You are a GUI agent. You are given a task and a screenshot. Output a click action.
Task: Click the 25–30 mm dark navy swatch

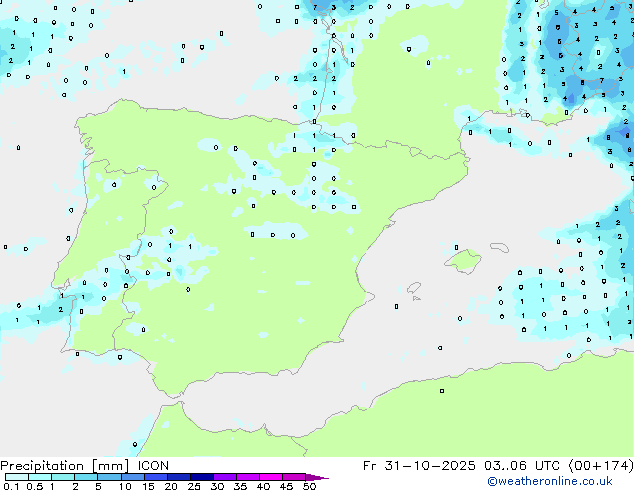click(x=201, y=477)
